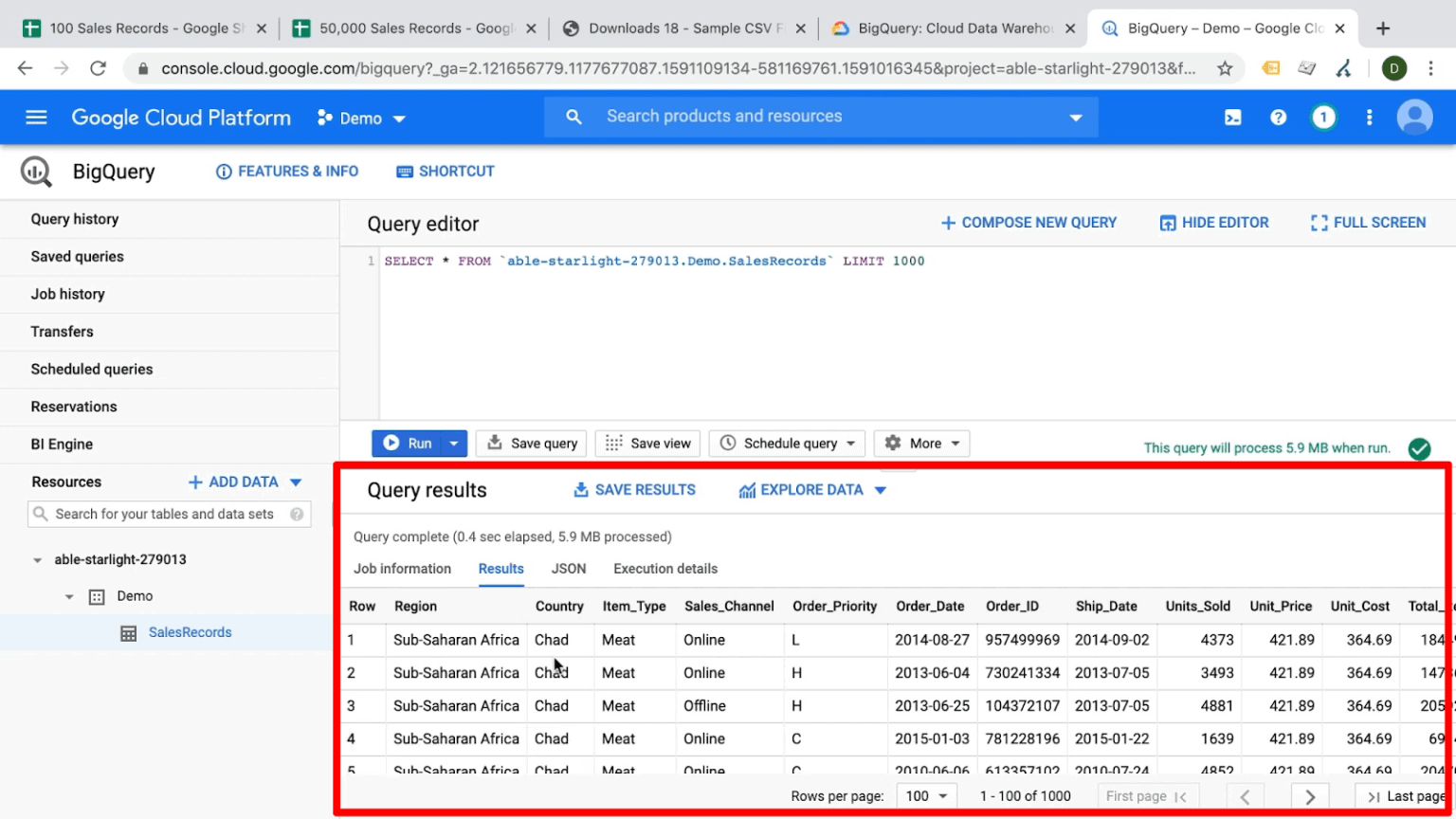Change Rows per page from 100
This screenshot has height=819, width=1456.
(925, 795)
